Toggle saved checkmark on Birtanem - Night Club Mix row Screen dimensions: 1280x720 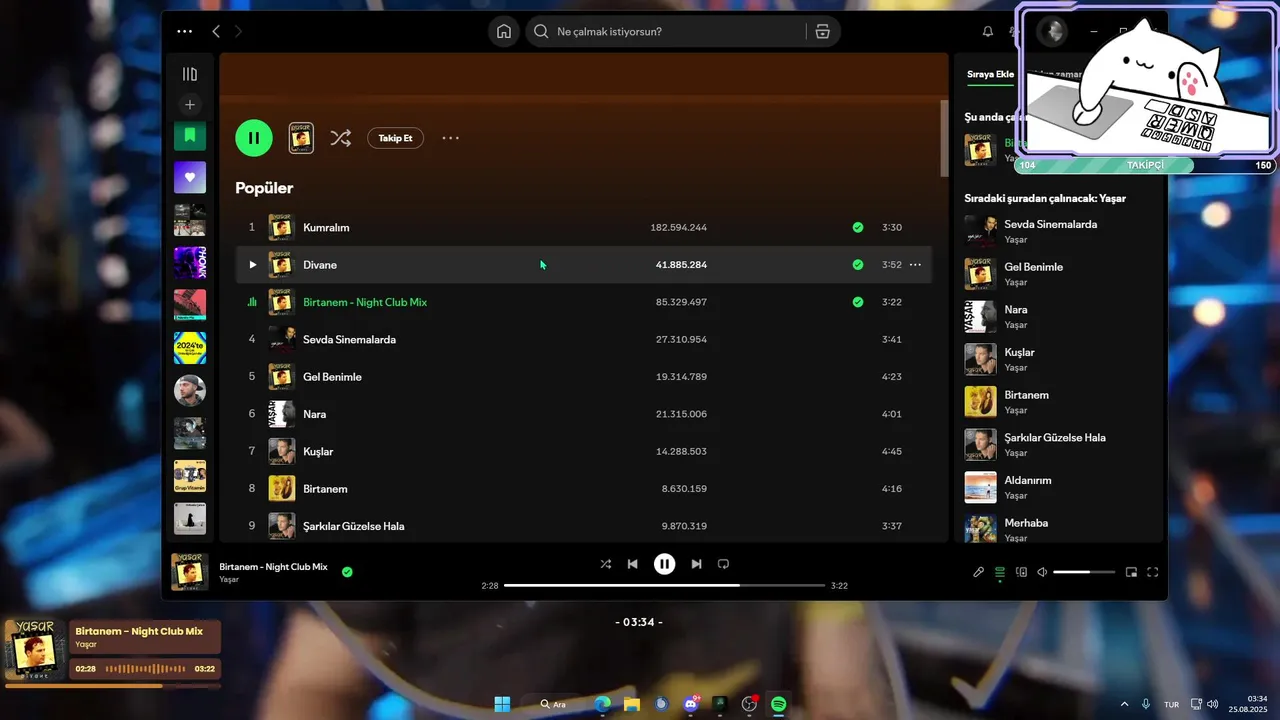click(x=858, y=302)
